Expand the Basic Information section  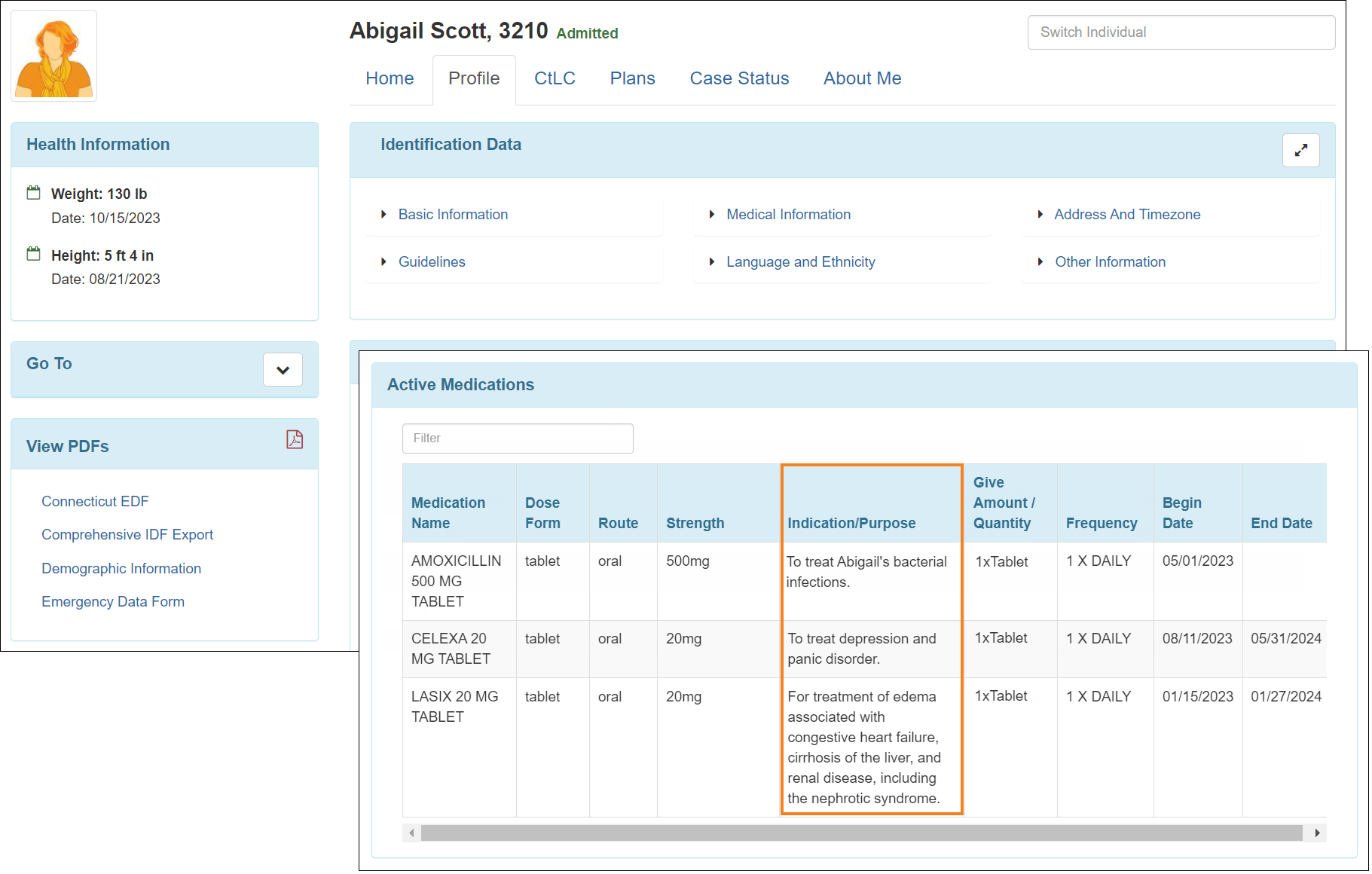coord(453,215)
